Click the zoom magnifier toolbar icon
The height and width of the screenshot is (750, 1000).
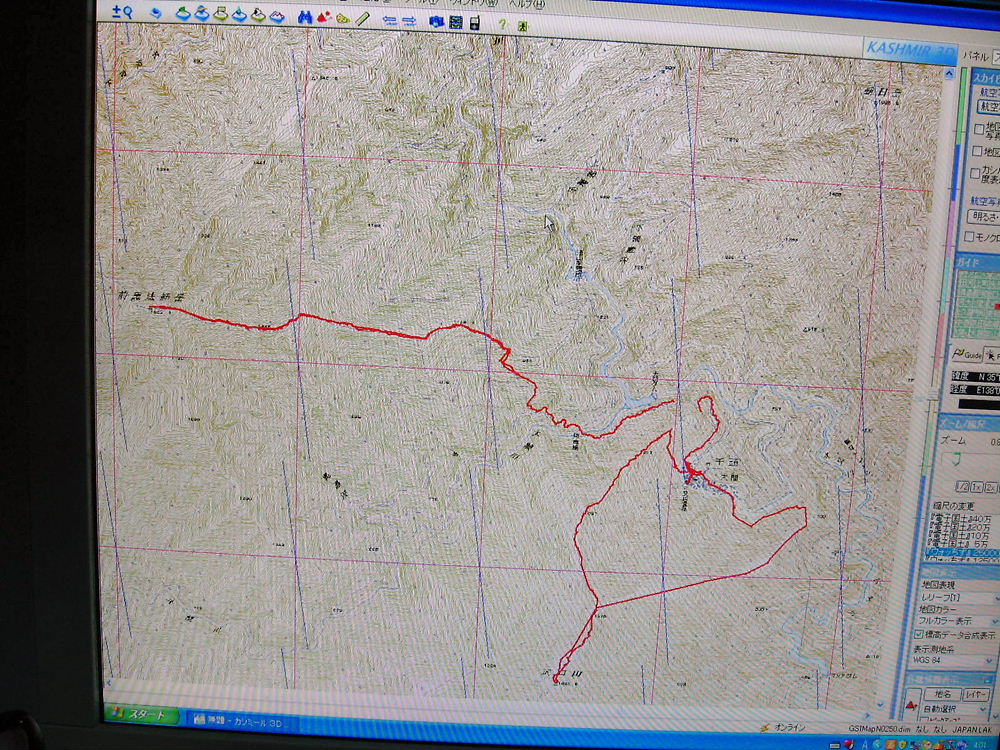pyautogui.click(x=122, y=12)
